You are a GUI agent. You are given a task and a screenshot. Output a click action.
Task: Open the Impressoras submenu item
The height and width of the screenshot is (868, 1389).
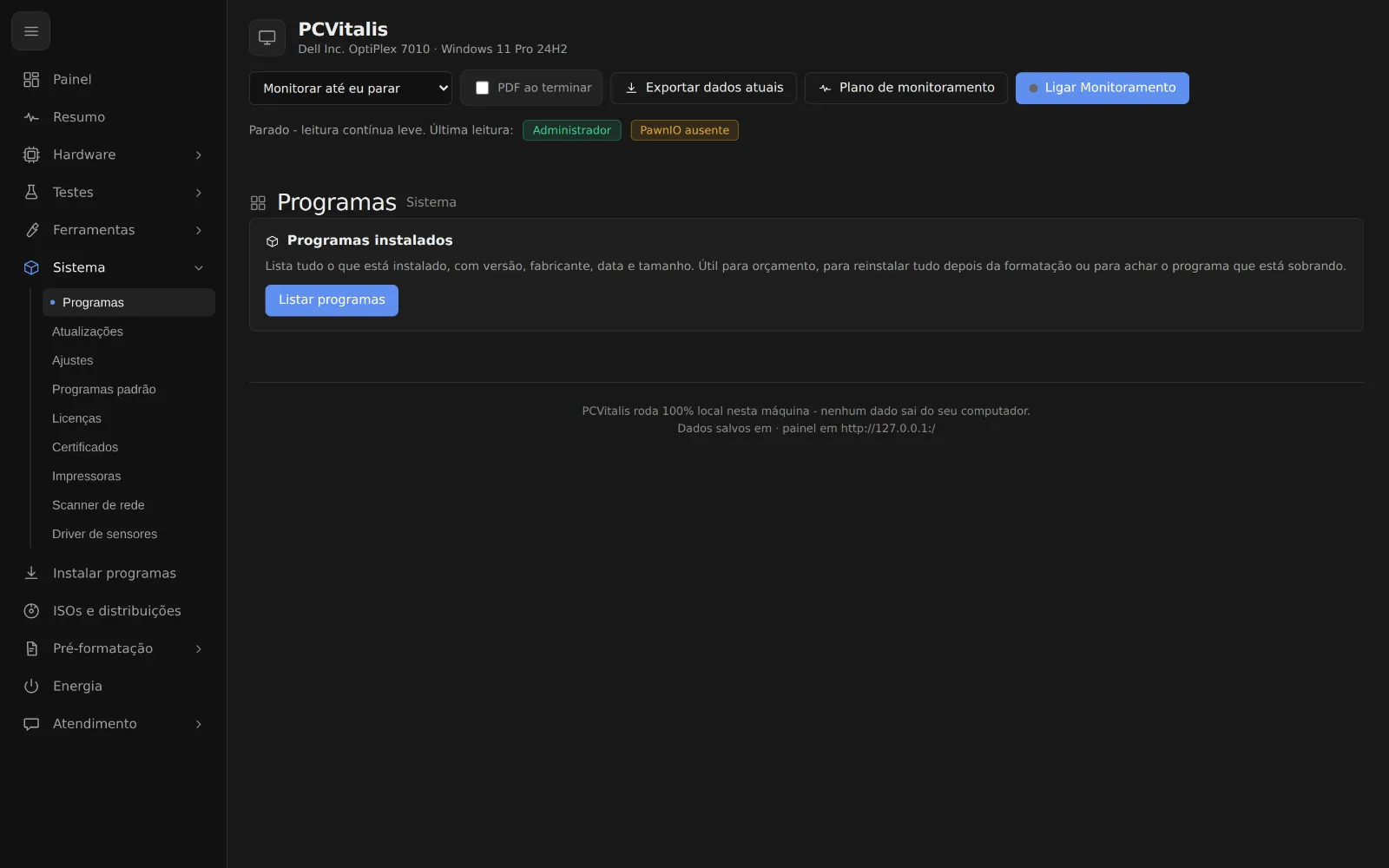pos(128,476)
